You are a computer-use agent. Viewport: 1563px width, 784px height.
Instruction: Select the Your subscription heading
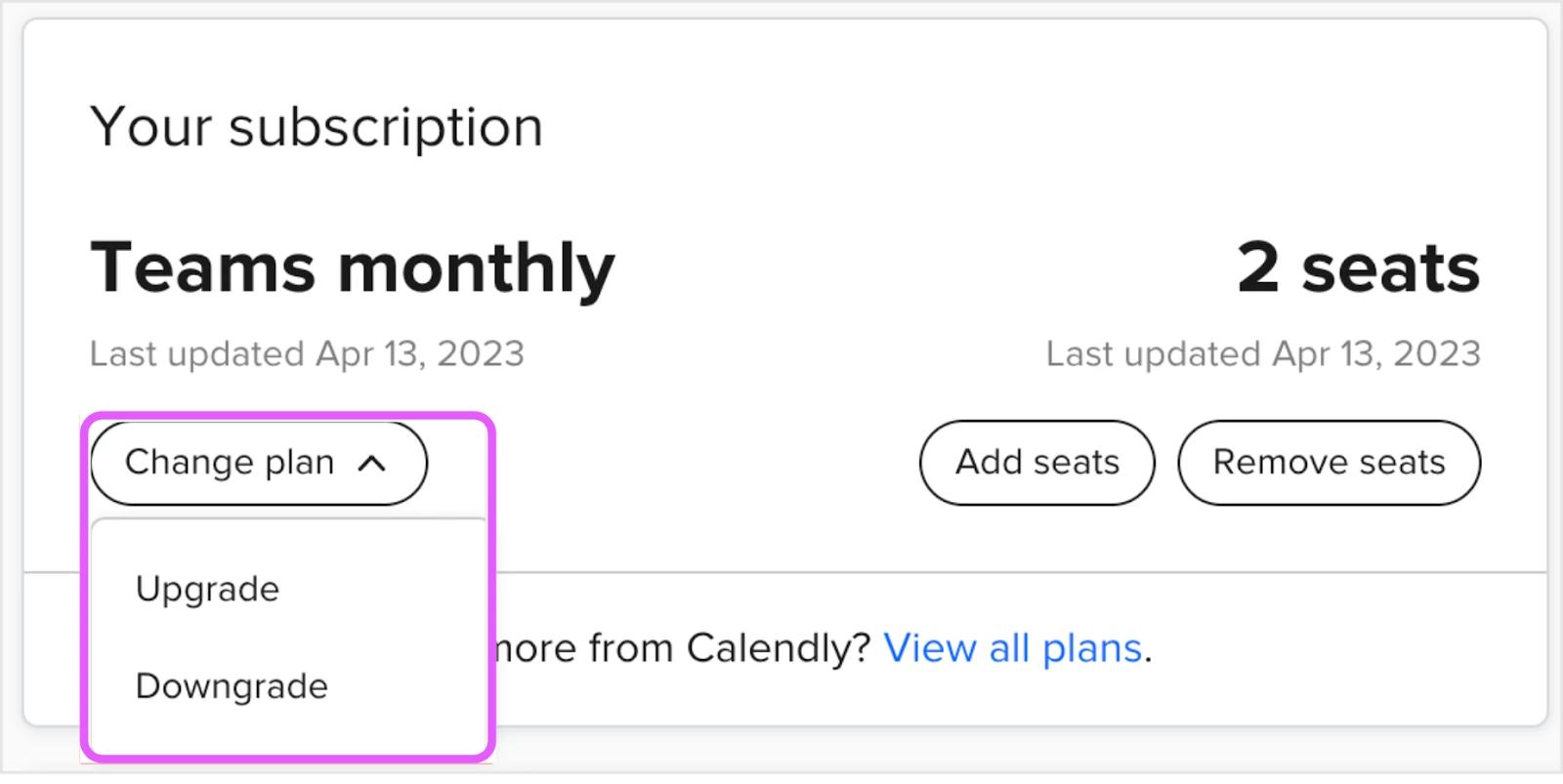[x=317, y=128]
